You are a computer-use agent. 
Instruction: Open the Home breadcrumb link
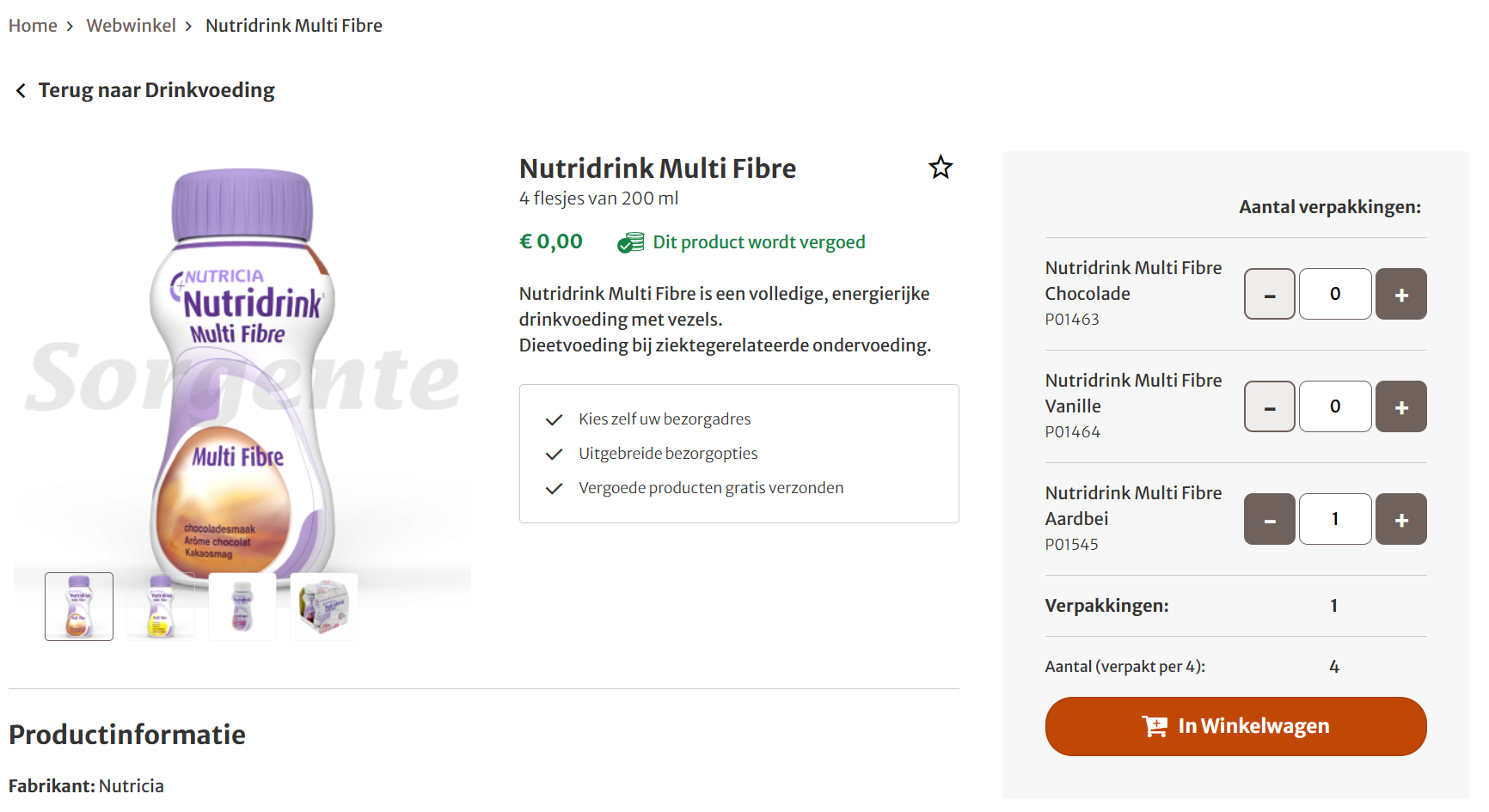(x=33, y=26)
